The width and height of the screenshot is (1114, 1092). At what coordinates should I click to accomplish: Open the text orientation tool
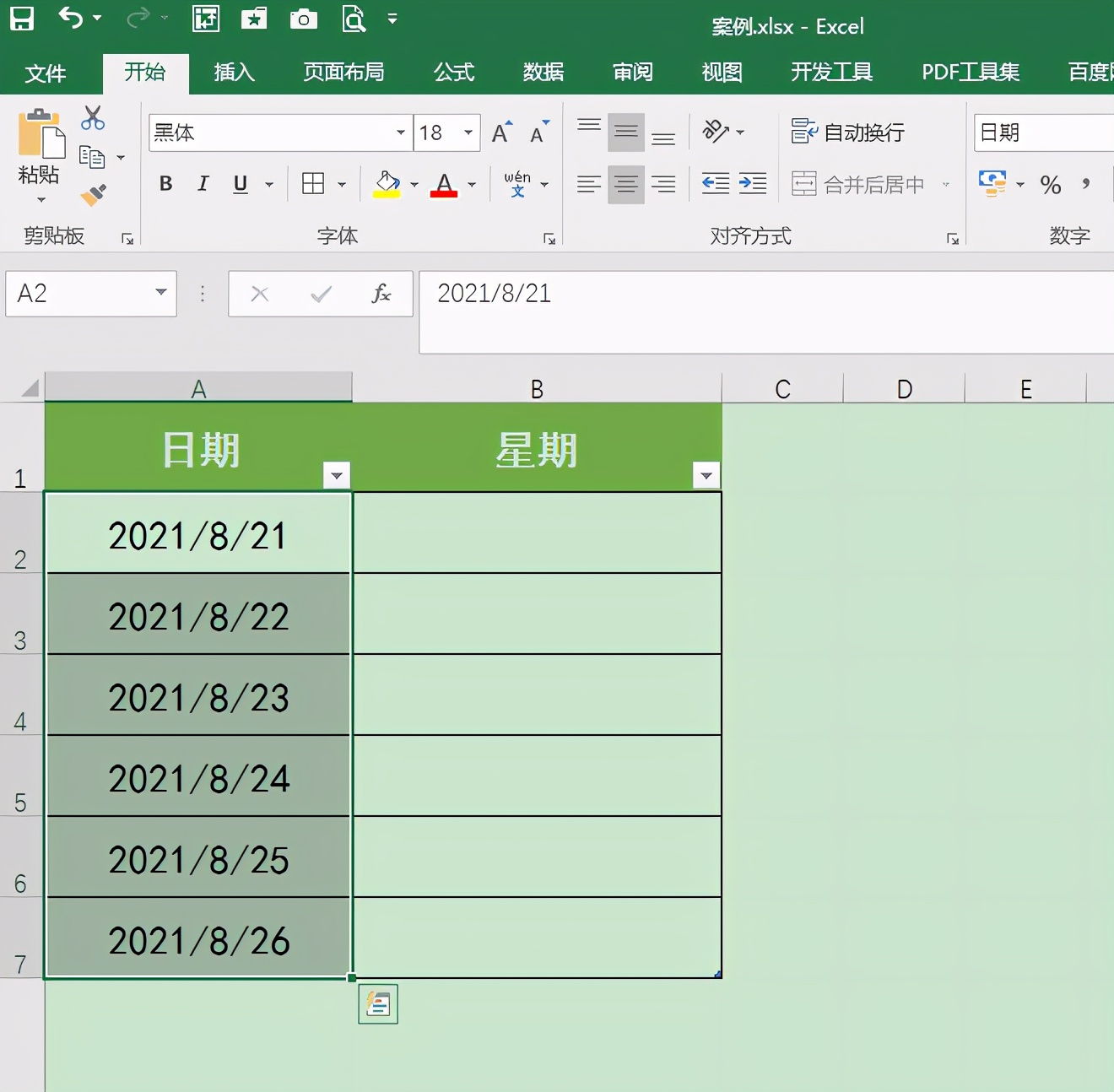click(x=716, y=132)
